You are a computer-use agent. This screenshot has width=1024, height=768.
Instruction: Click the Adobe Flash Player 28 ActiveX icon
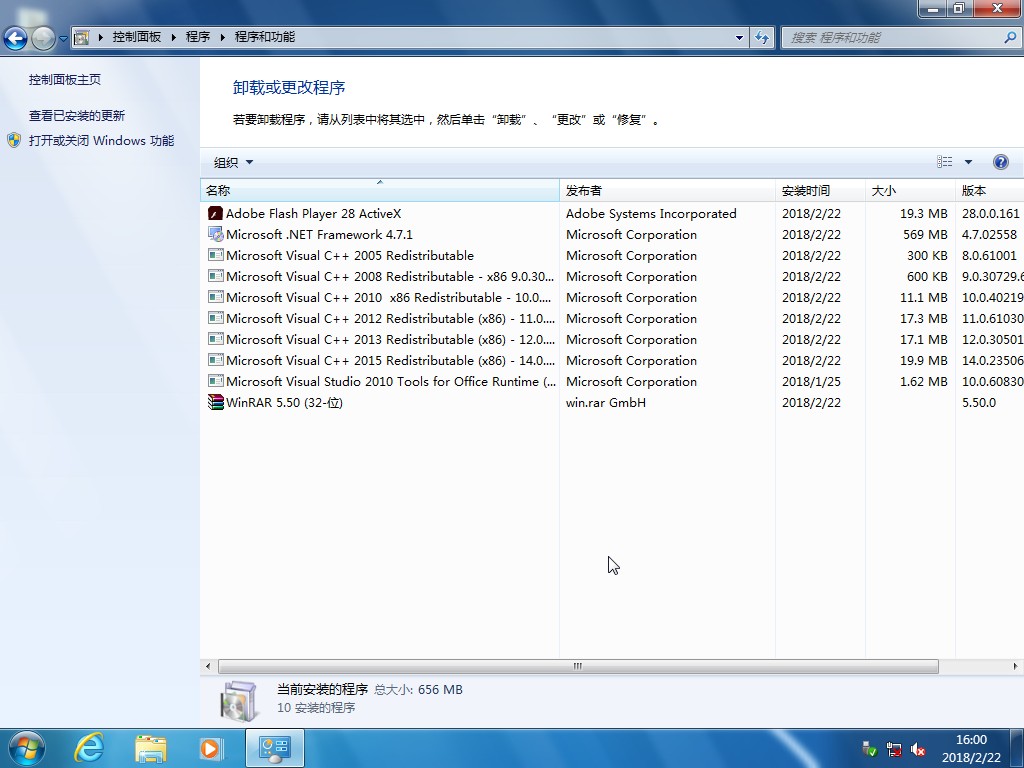215,213
